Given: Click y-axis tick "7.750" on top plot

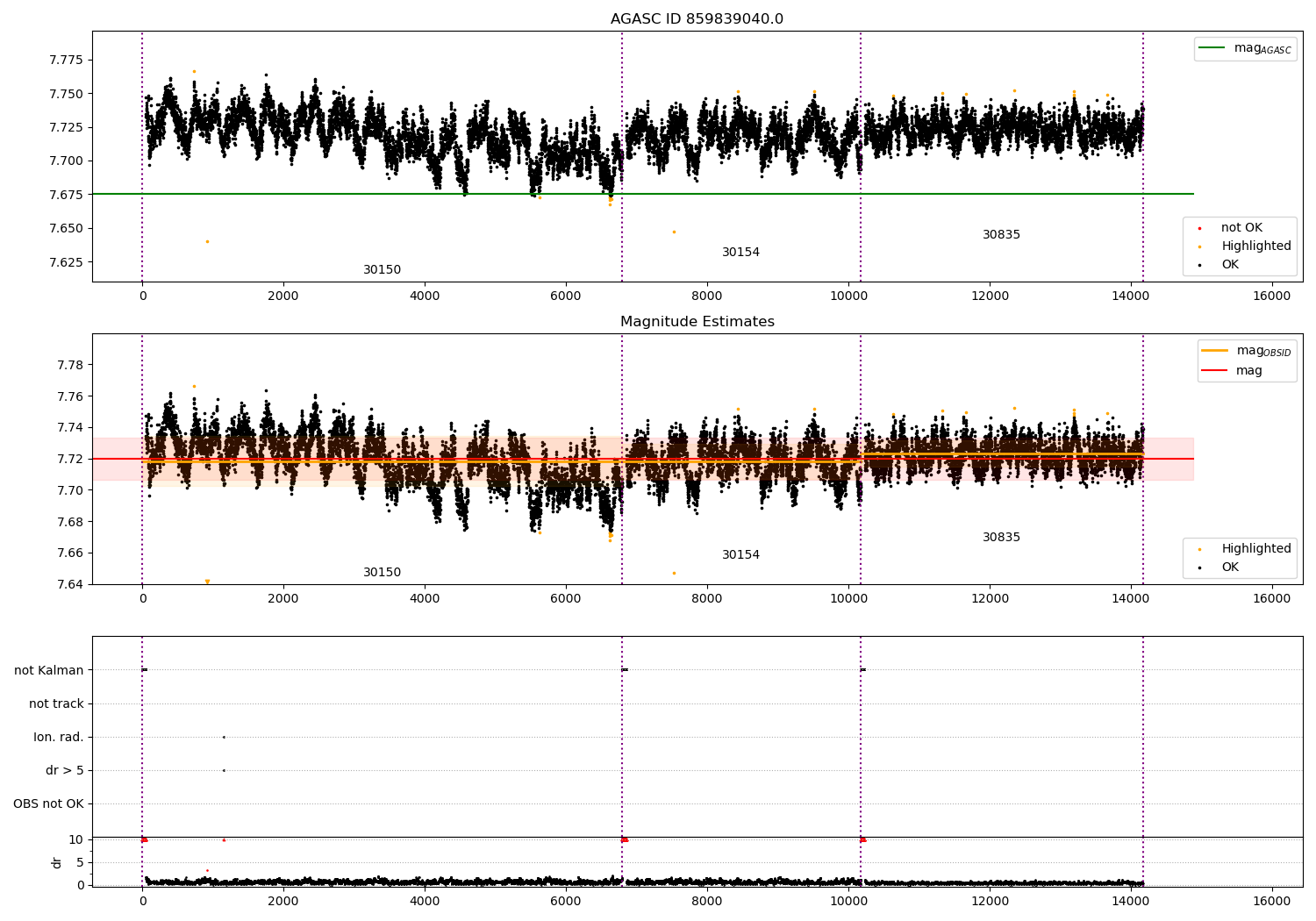Looking at the screenshot, I should (67, 94).
